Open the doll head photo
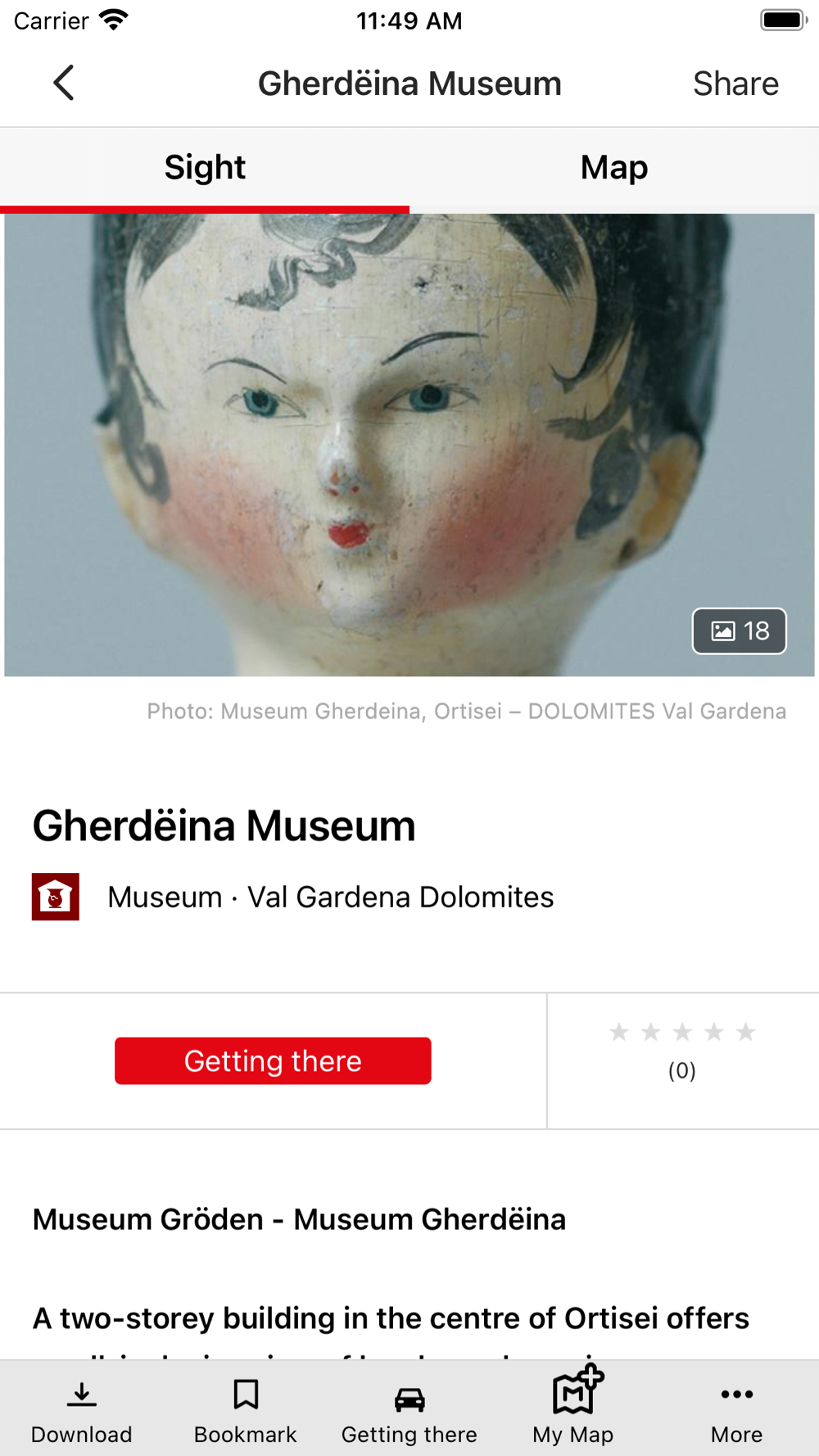The width and height of the screenshot is (819, 1456). [x=409, y=445]
